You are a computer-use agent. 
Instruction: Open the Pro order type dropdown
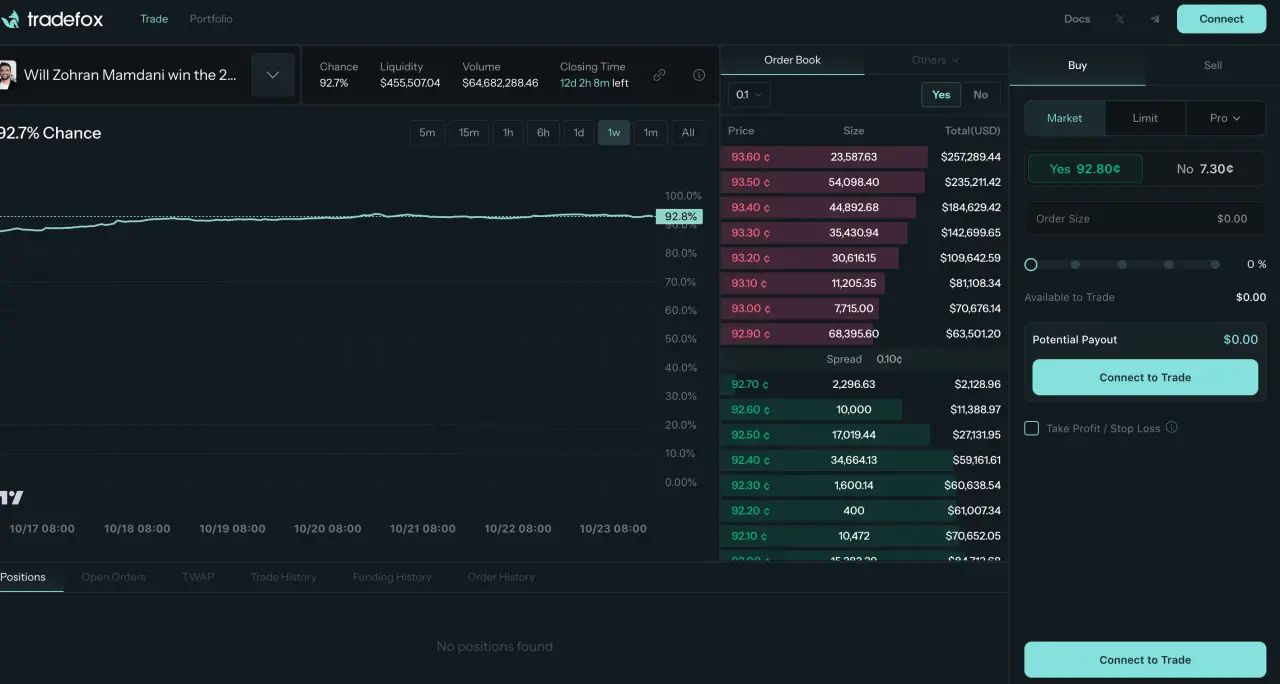(x=1225, y=117)
